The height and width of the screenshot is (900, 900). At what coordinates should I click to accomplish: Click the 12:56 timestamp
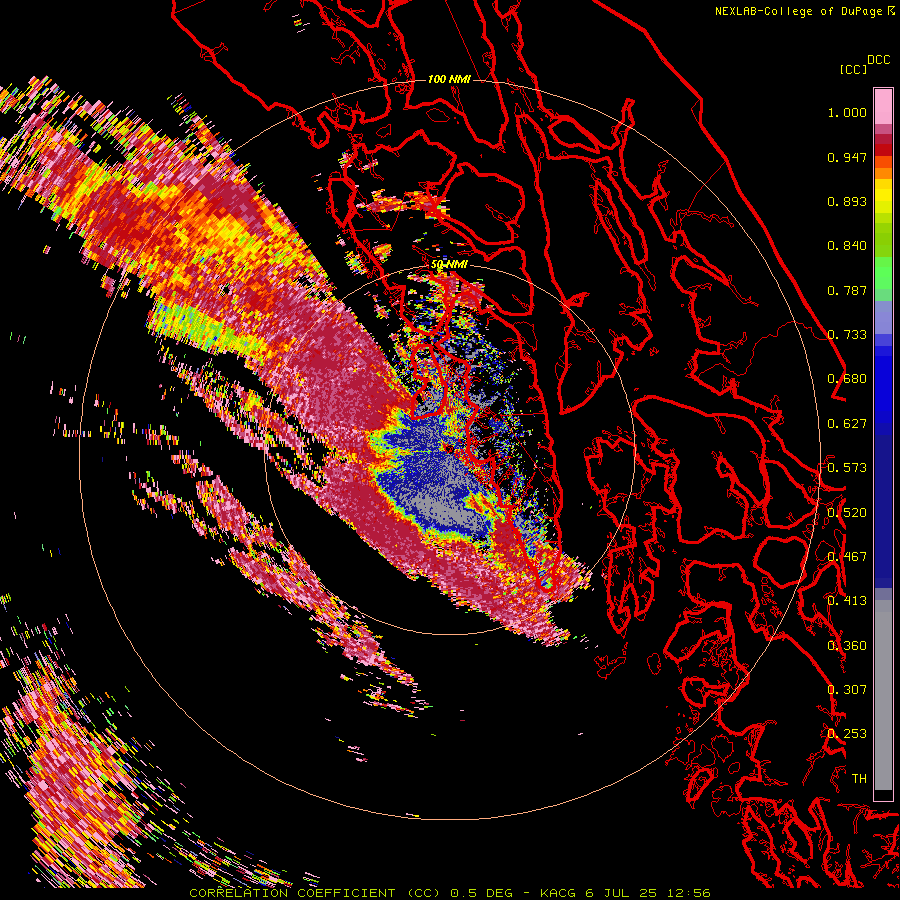point(688,893)
